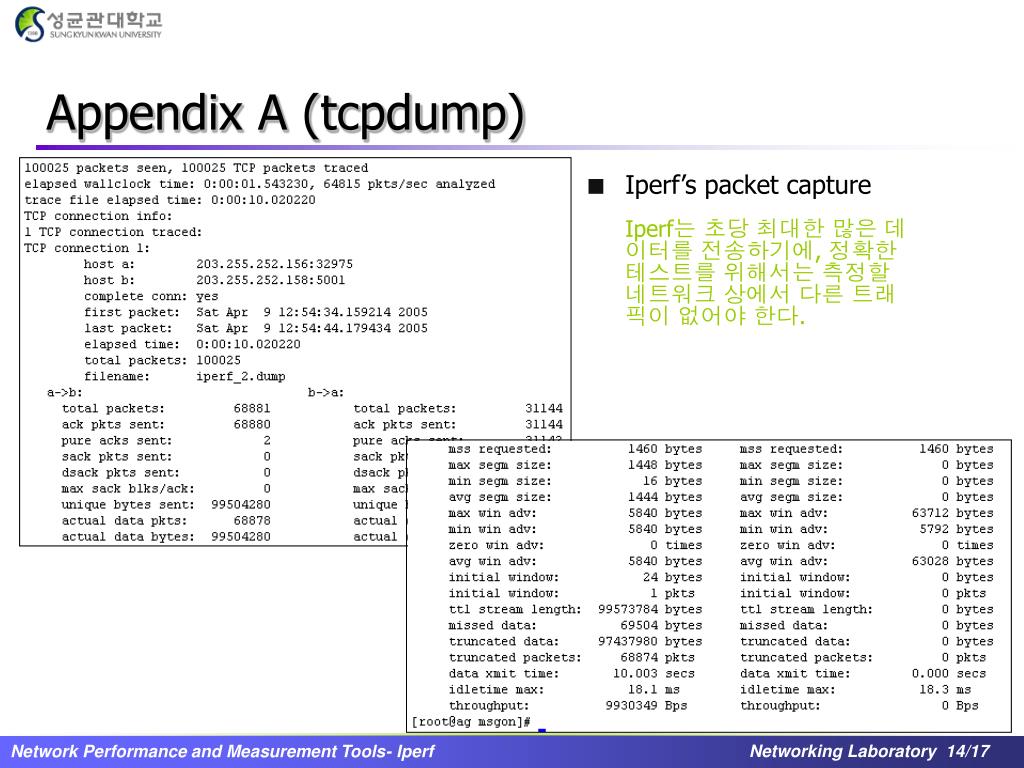1024x768 pixels.
Task: Click 'idletime max: 18.1 ms'
Action: (x=564, y=689)
